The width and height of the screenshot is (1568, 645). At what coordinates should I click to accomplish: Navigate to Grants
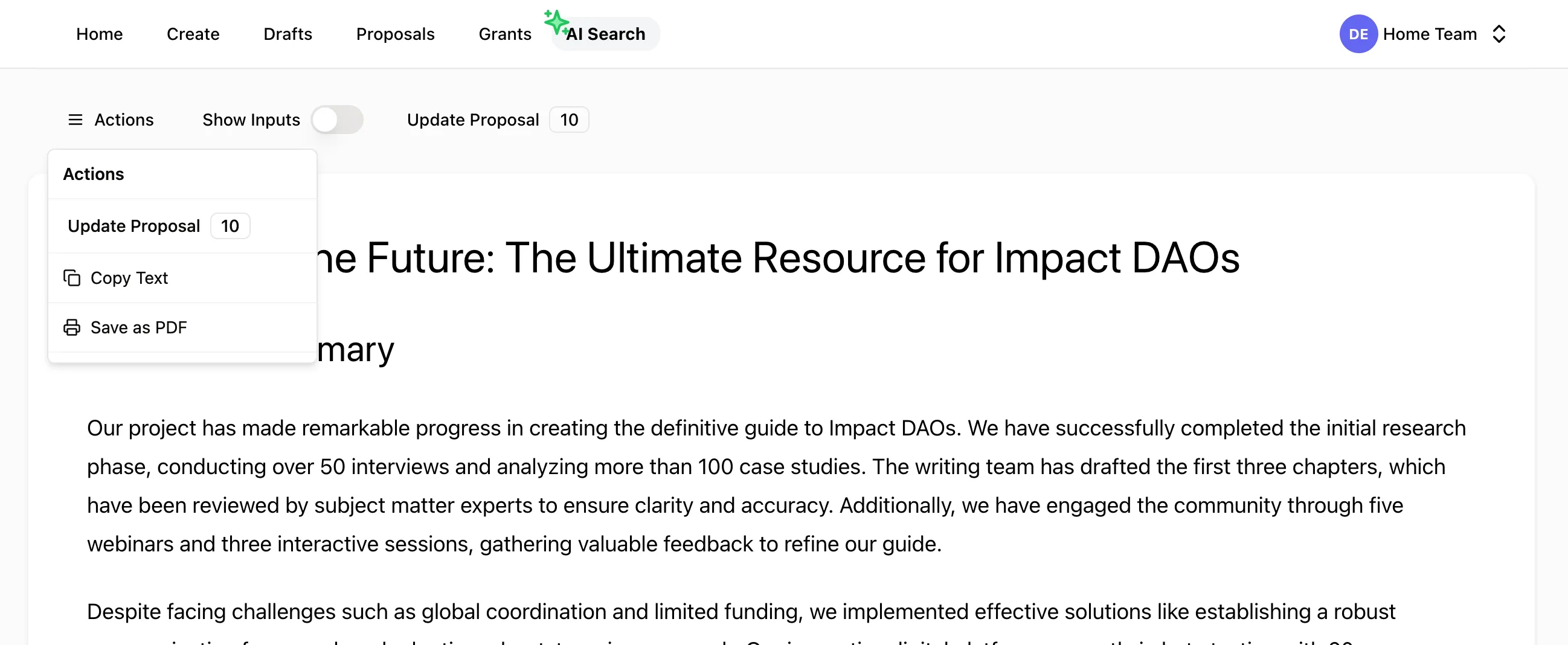click(504, 34)
